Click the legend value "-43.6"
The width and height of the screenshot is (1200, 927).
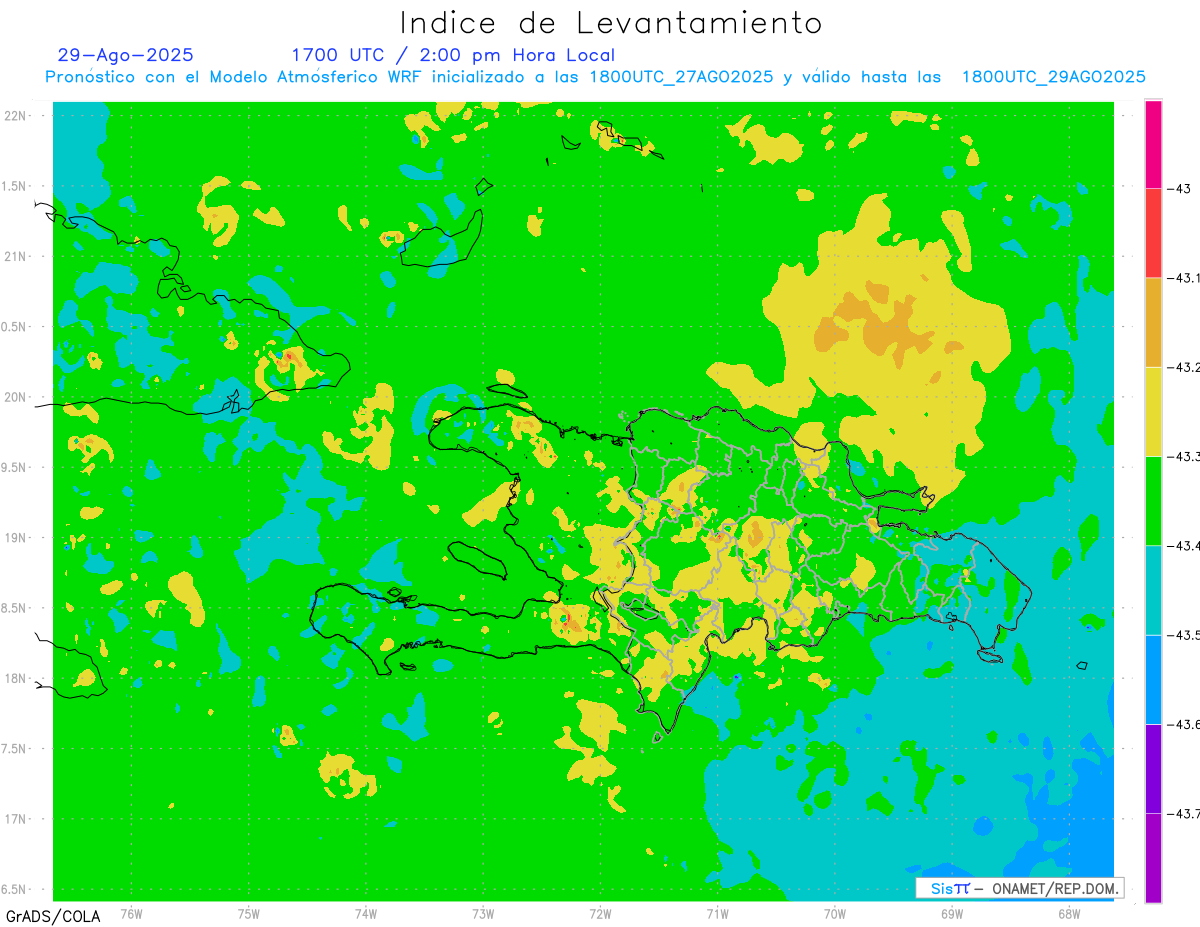(x=1183, y=724)
